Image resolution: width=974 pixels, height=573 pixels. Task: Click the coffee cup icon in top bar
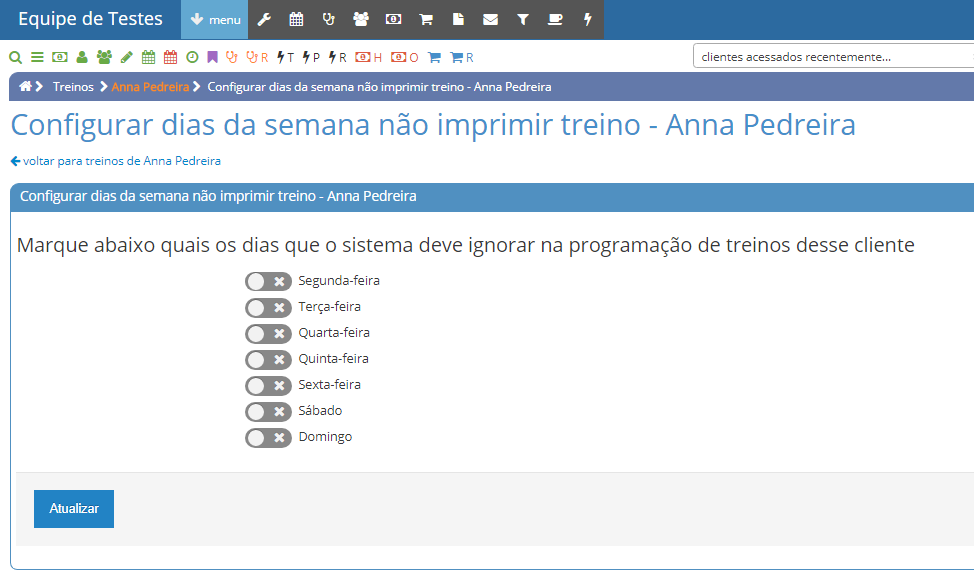(555, 19)
